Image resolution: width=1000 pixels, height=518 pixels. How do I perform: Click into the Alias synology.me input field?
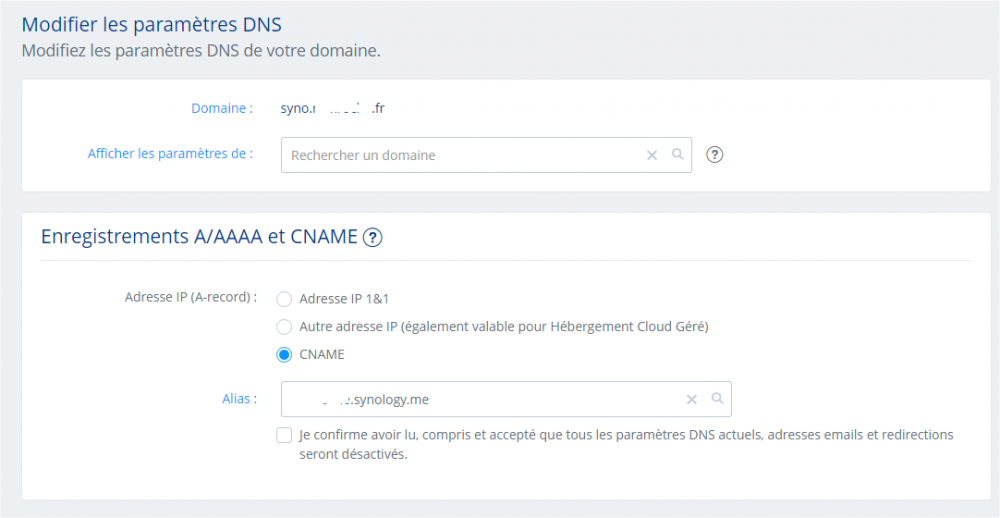[480, 399]
